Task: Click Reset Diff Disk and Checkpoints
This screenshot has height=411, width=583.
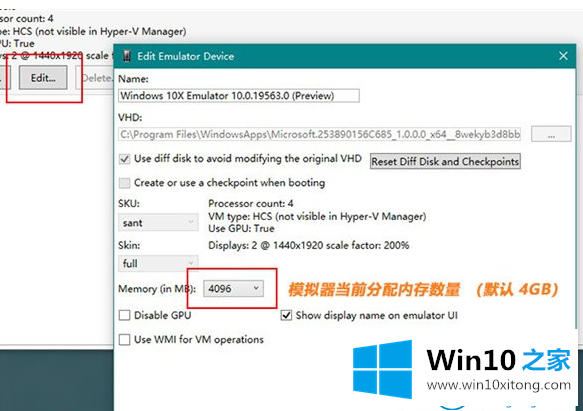Action: pyautogui.click(x=445, y=161)
